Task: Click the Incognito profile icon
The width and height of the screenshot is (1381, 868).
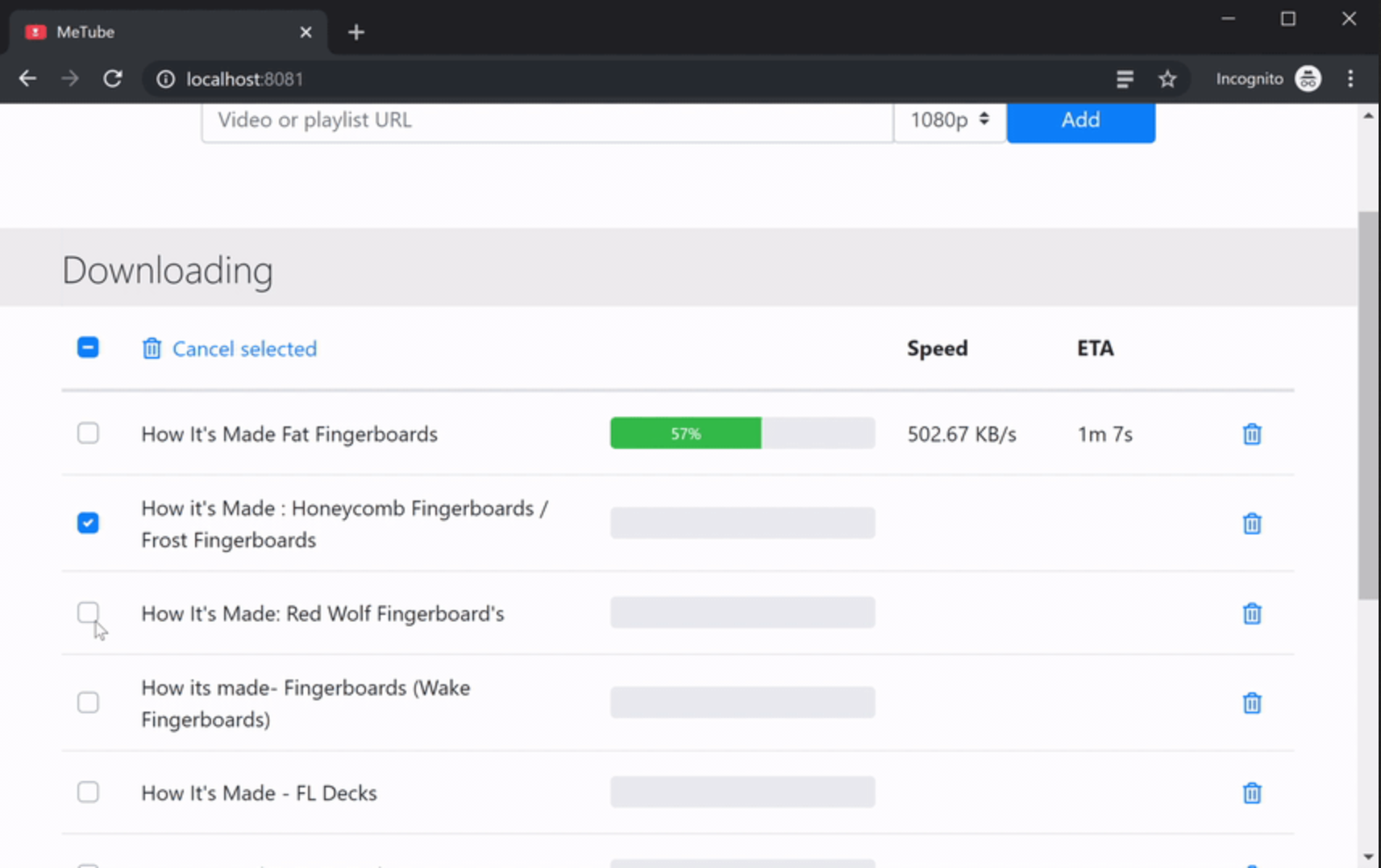Action: [1308, 78]
